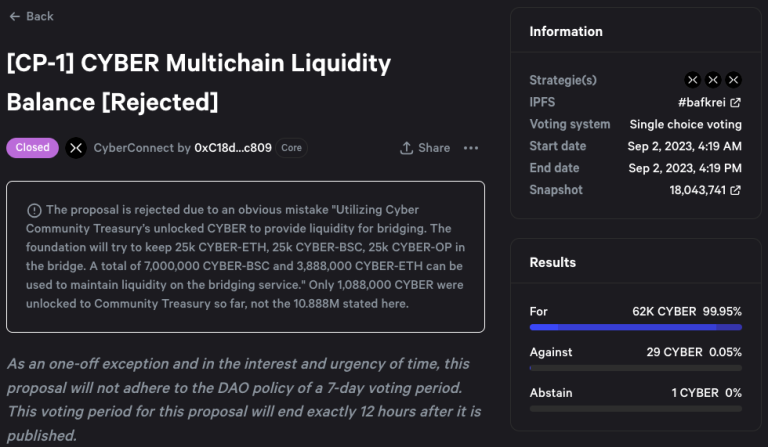Screen dimensions: 768x447
Task: Click the Closed status badge
Action: [32, 148]
